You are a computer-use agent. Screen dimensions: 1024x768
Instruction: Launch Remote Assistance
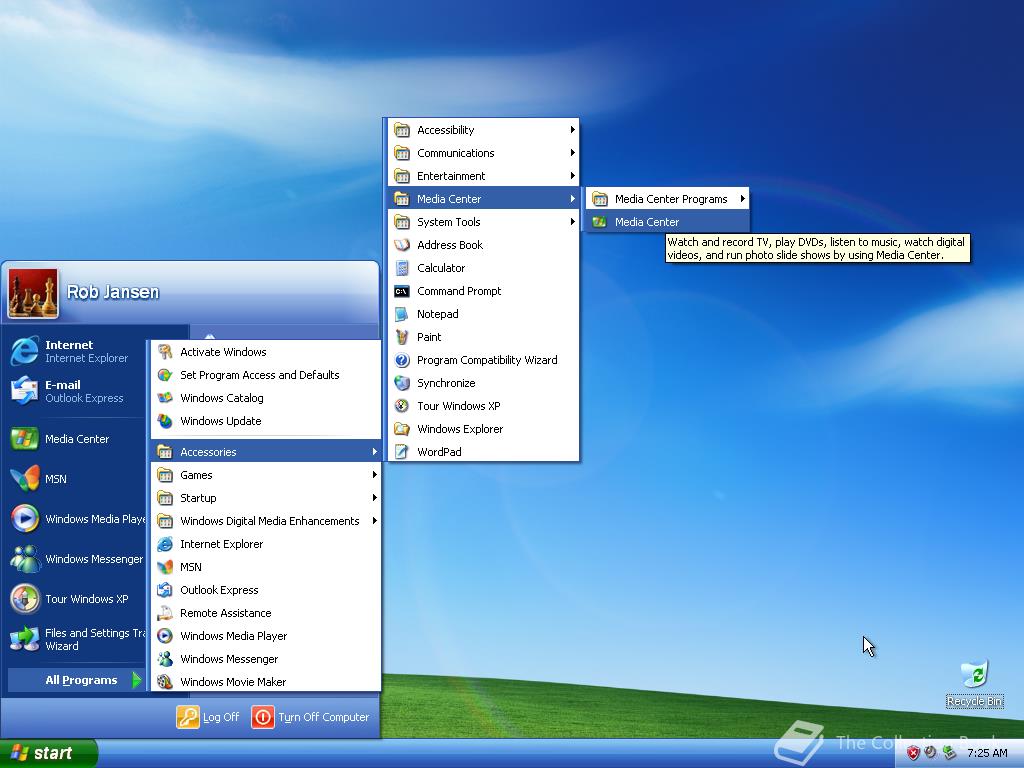266,613
